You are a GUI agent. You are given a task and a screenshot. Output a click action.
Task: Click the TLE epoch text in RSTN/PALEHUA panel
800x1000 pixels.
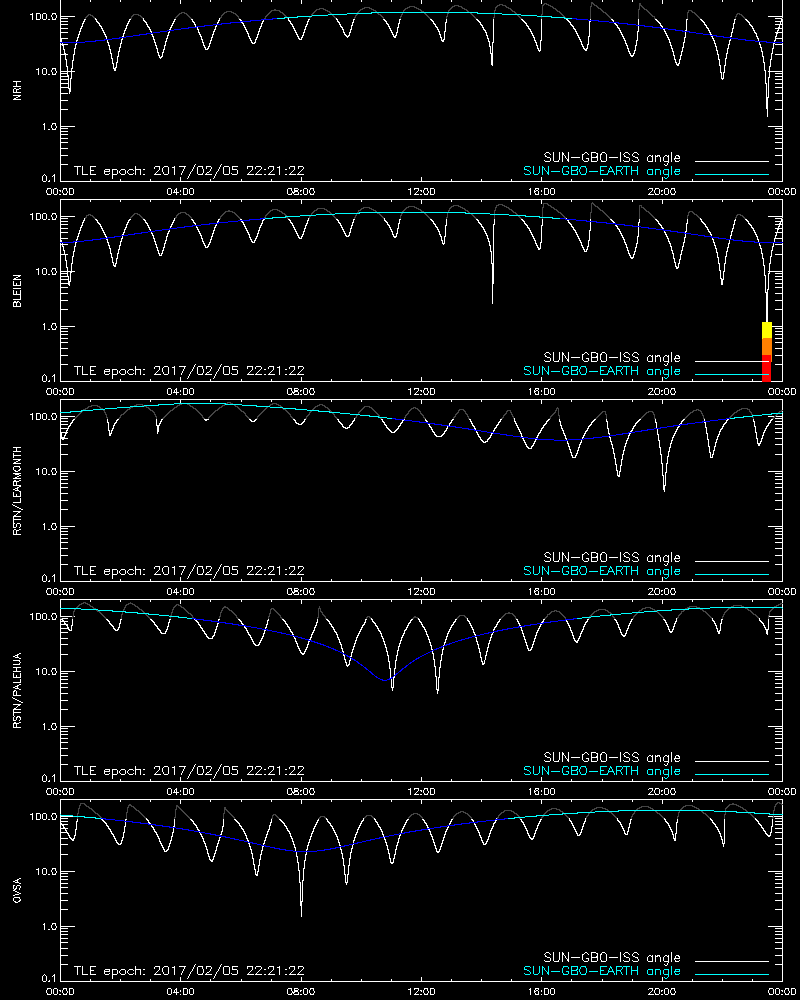[x=189, y=770]
